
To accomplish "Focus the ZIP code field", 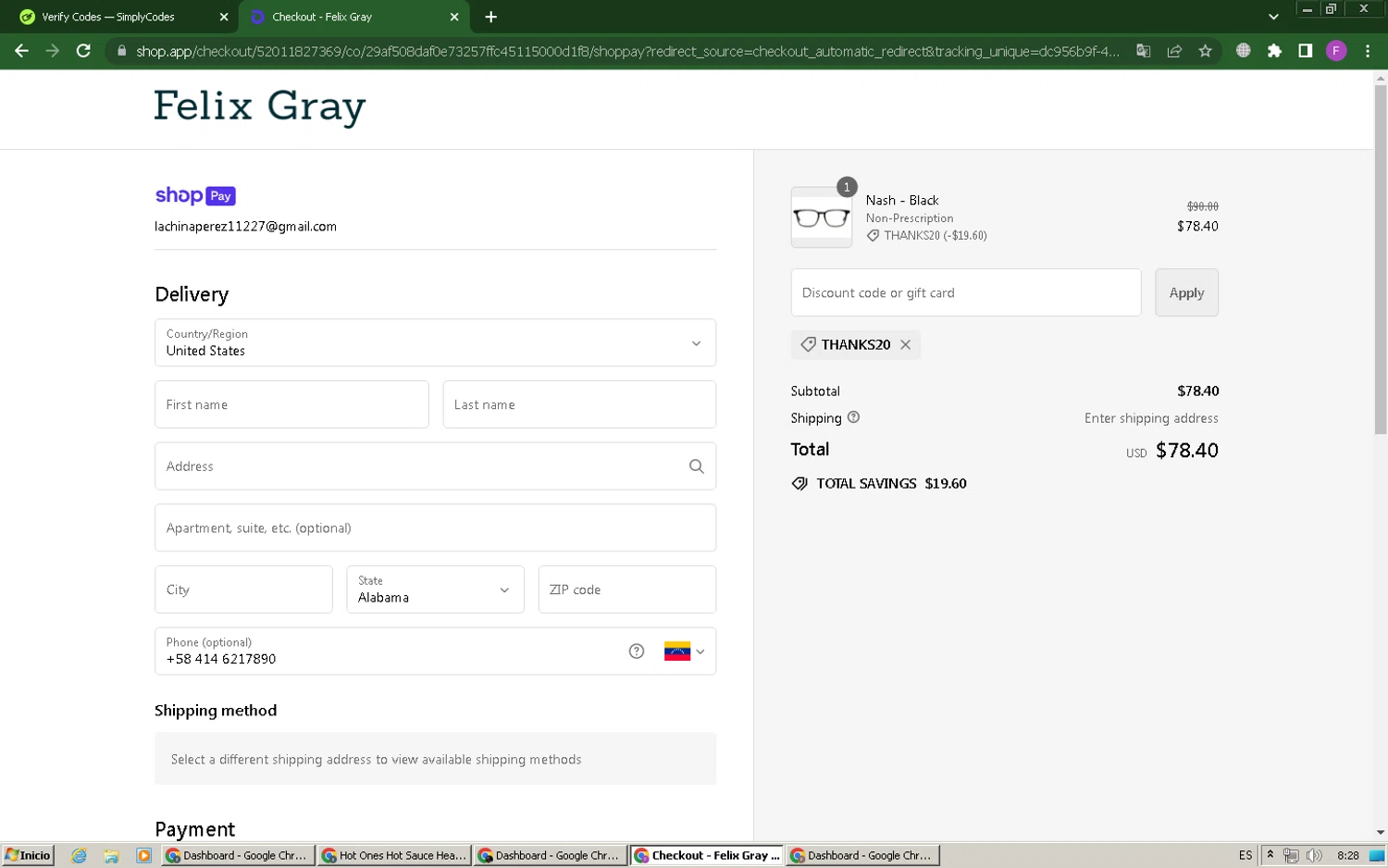I will pos(627,589).
